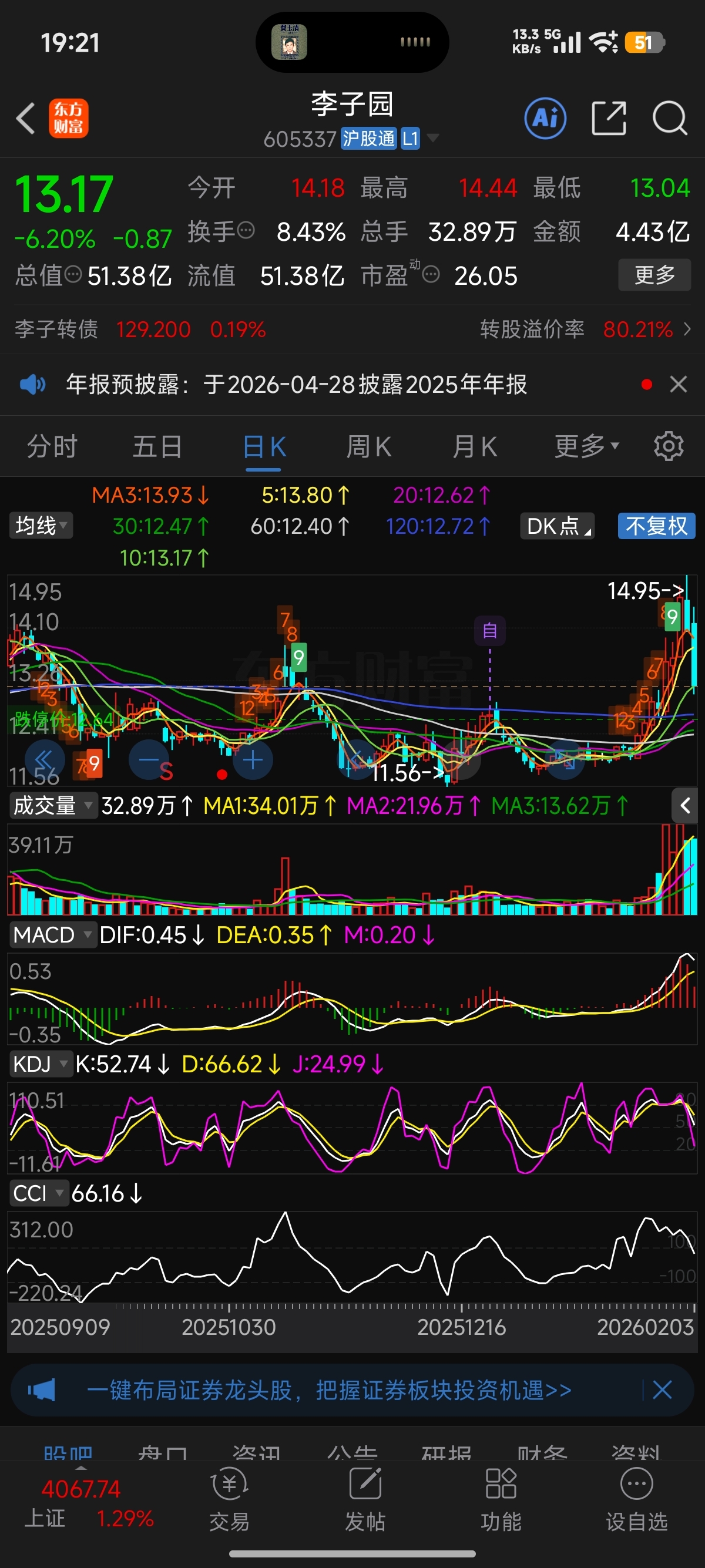705x1568 pixels.
Task: Open the Ai assistant icon
Action: tap(545, 118)
